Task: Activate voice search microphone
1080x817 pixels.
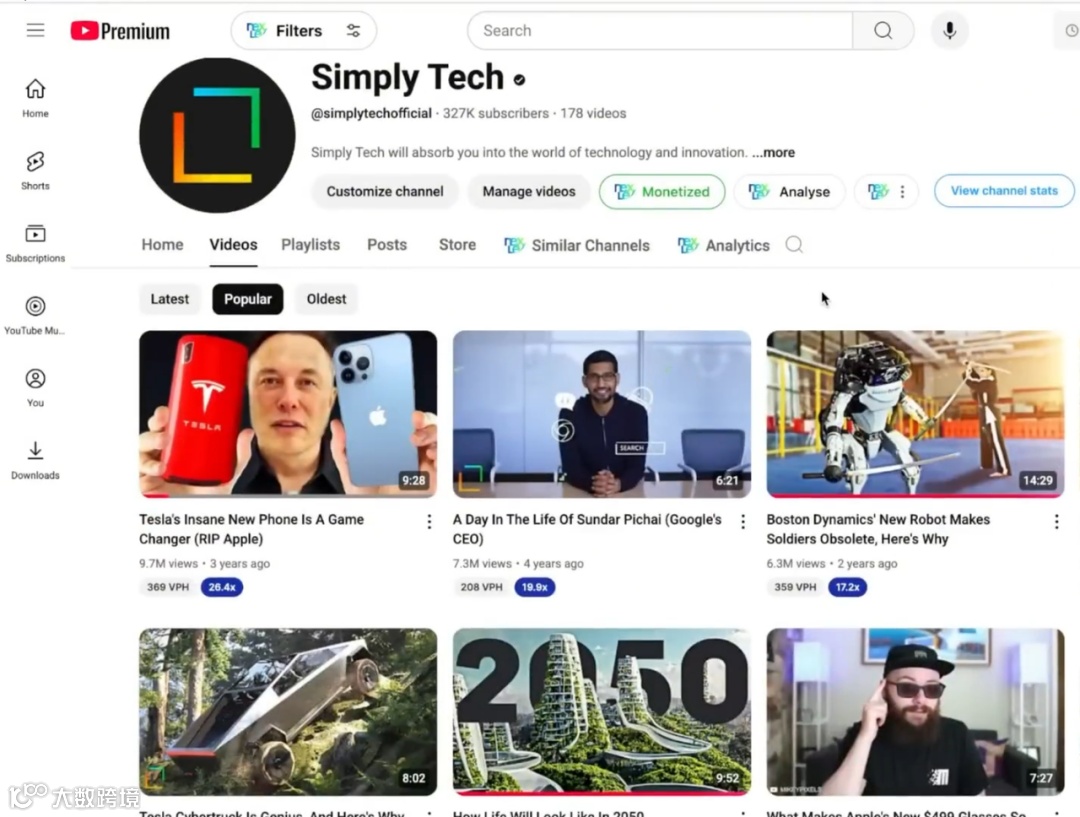Action: pyautogui.click(x=949, y=30)
